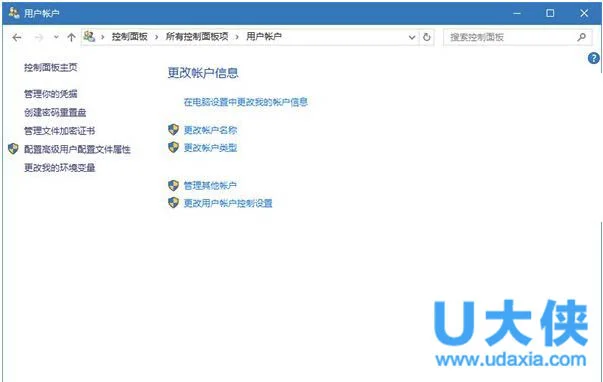Open help with the question mark icon
Image resolution: width=603 pixels, height=382 pixels.
pyautogui.click(x=593, y=58)
